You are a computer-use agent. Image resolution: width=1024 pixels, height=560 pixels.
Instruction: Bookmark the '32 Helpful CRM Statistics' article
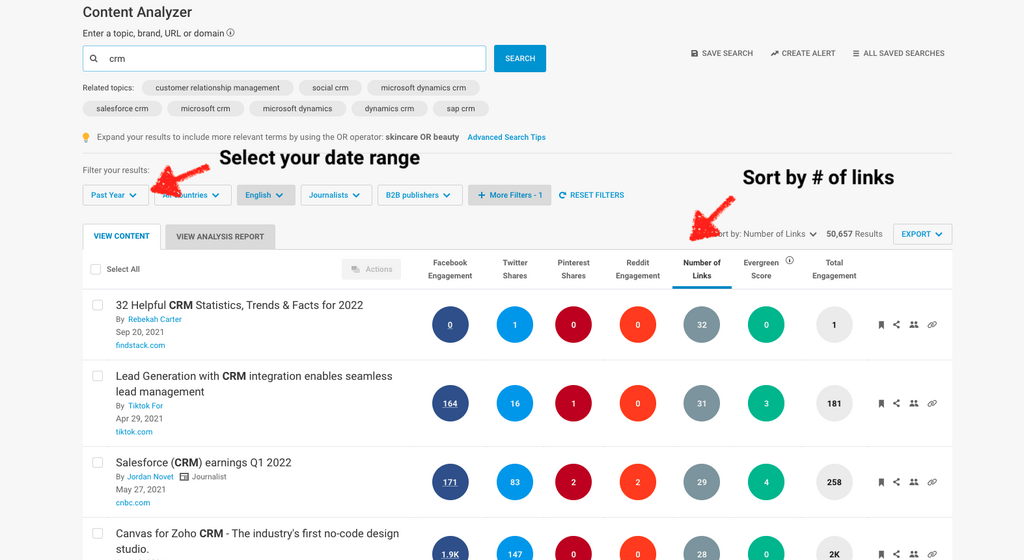881,325
